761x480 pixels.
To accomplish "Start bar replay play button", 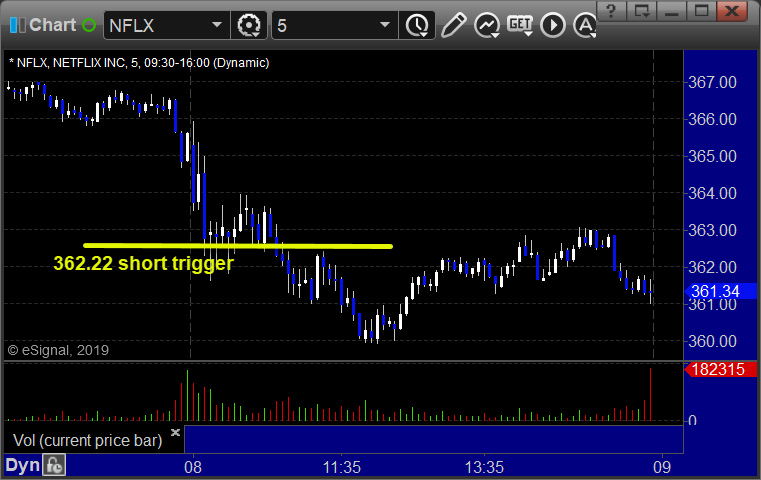I will pyautogui.click(x=553, y=25).
